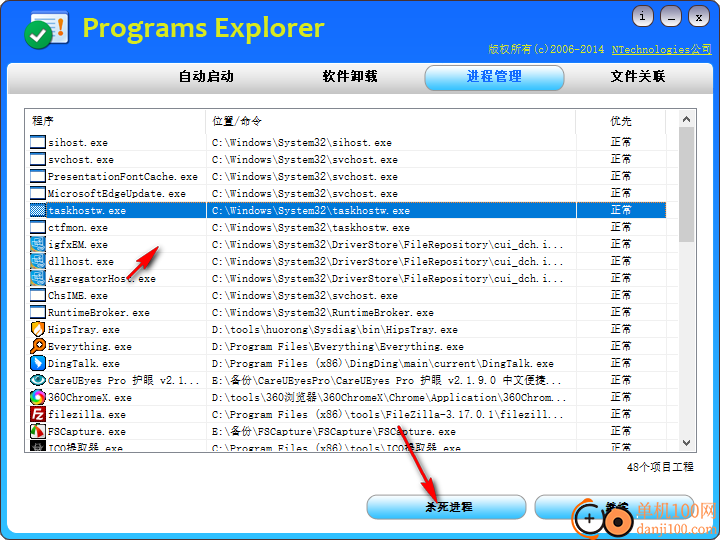Viewport: 720px width, 540px height.
Task: Click the AggregatorHost.exe process icon
Action: pyautogui.click(x=38, y=278)
